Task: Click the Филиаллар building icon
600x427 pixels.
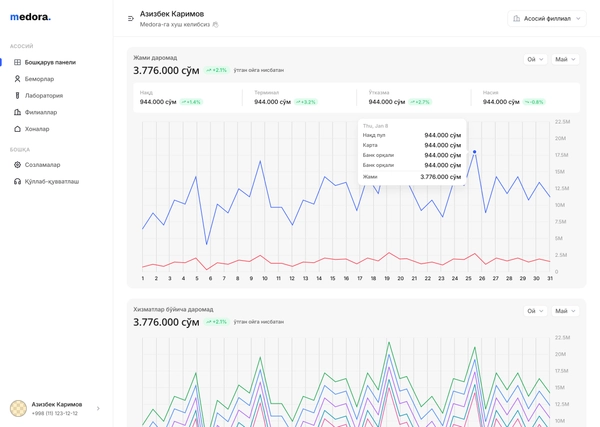Action: click(x=17, y=112)
